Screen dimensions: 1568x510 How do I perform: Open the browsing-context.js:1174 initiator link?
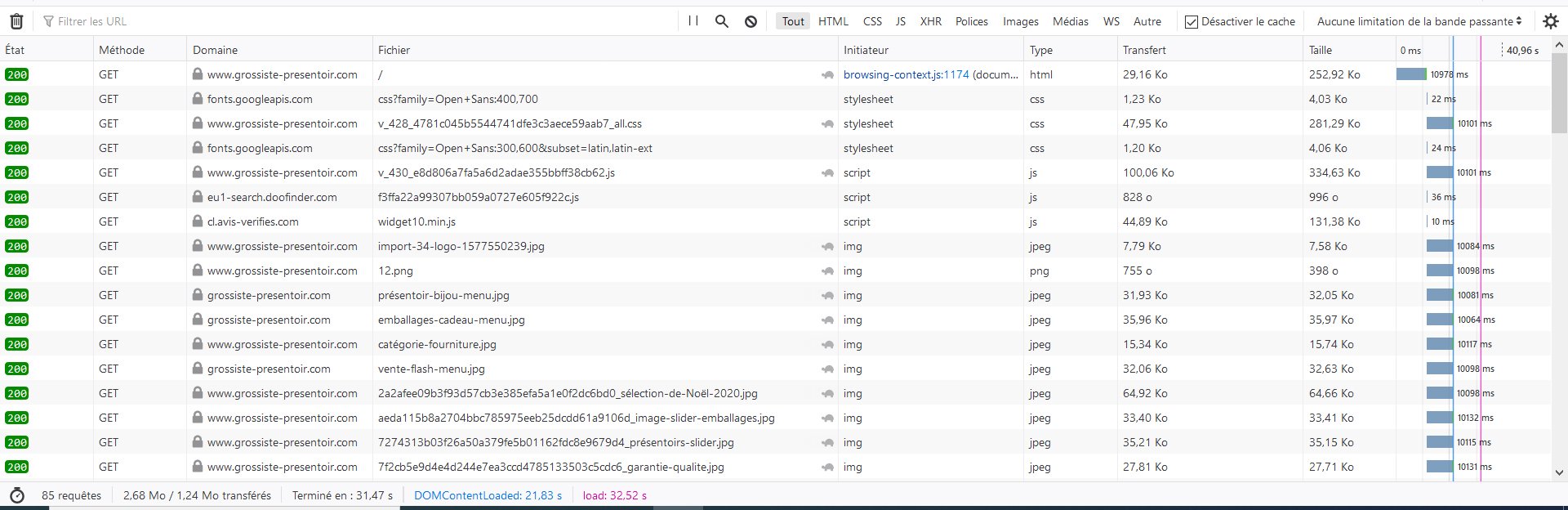[906, 74]
